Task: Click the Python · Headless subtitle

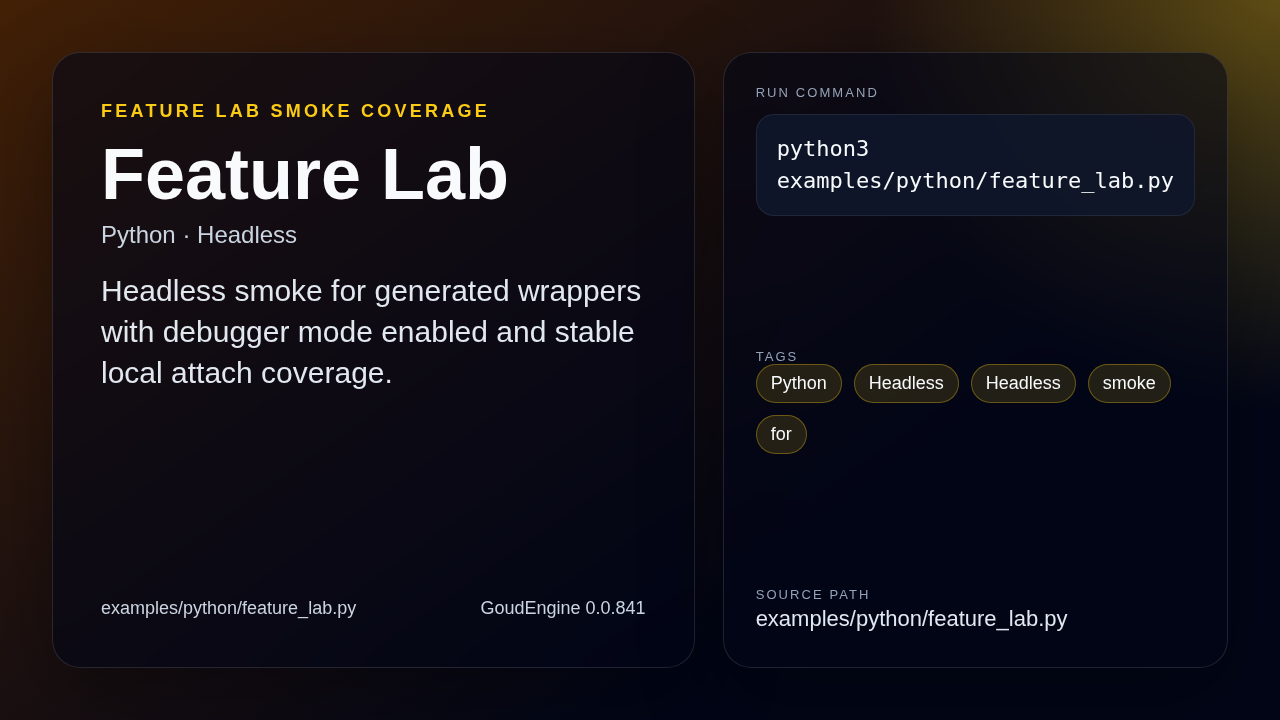Action: 198,235
